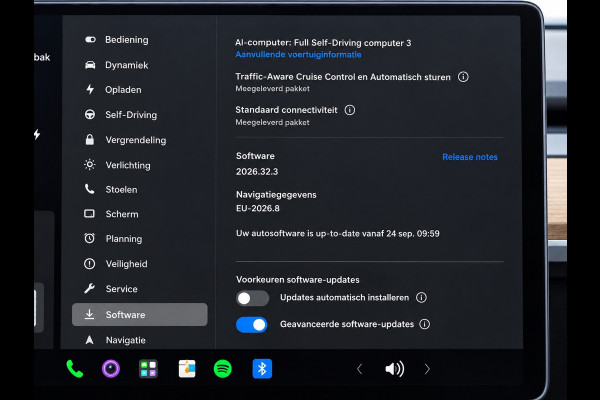Click the up-to-date status message
This screenshot has height=400, width=600.
[x=338, y=233]
